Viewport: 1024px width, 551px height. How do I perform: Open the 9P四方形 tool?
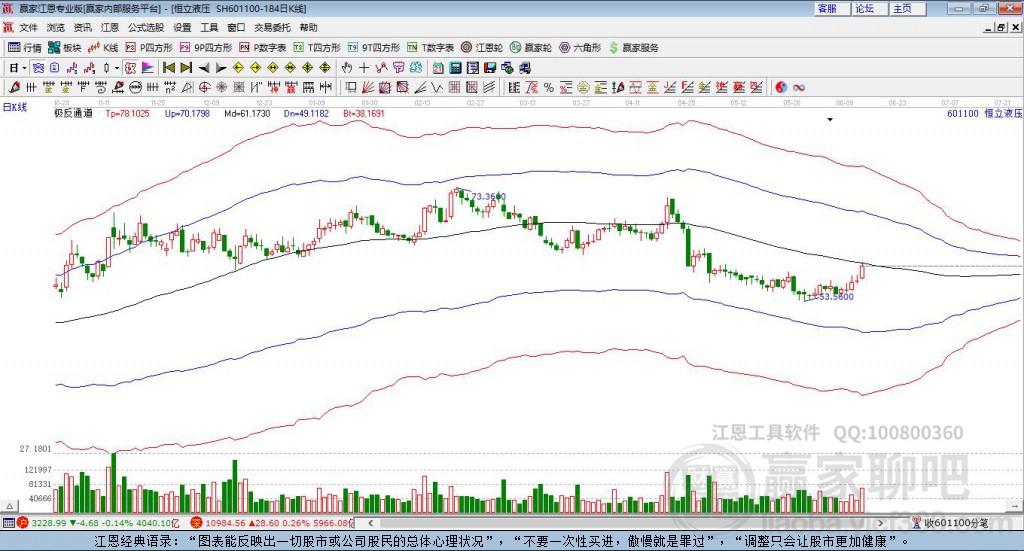click(206, 48)
